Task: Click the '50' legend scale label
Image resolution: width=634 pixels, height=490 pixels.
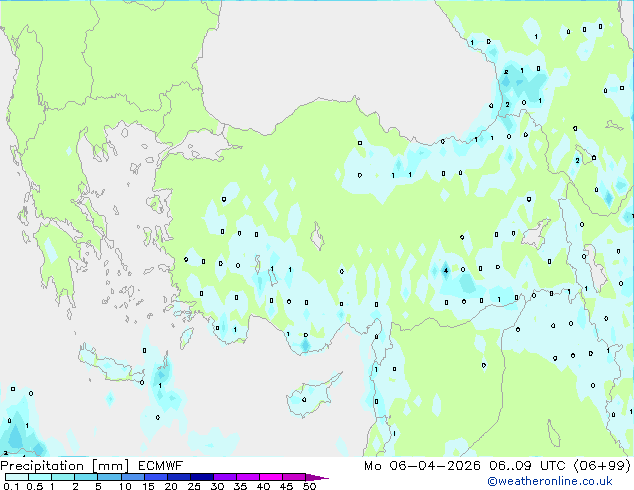Action: (x=309, y=486)
